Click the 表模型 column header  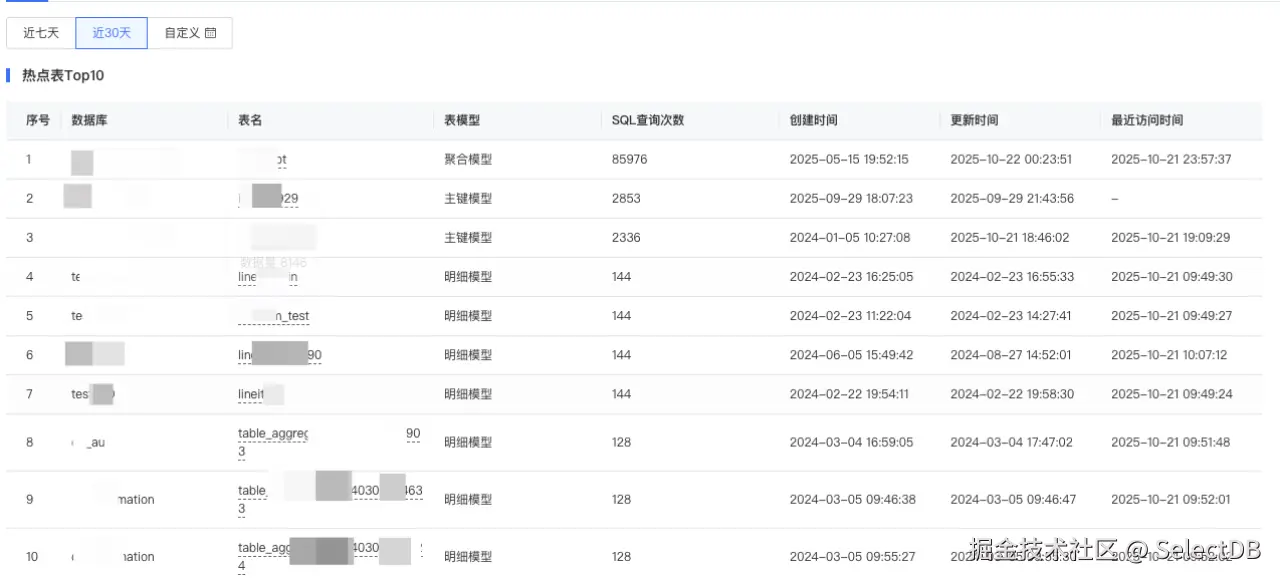click(462, 120)
